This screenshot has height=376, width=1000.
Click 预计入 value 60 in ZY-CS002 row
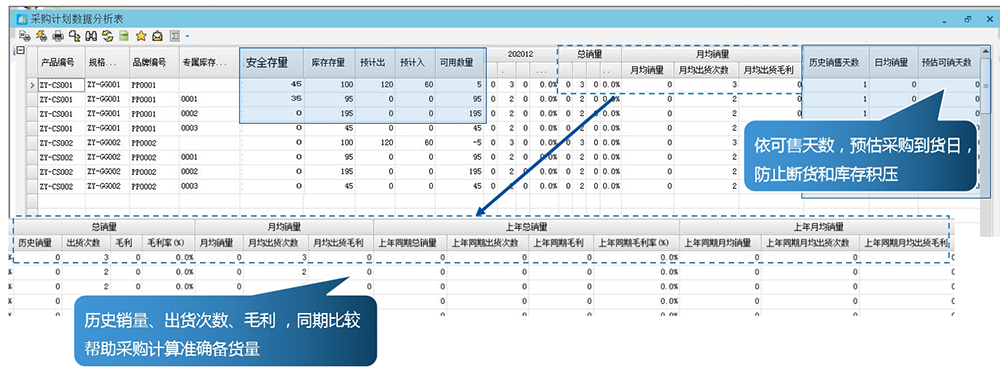[415, 142]
